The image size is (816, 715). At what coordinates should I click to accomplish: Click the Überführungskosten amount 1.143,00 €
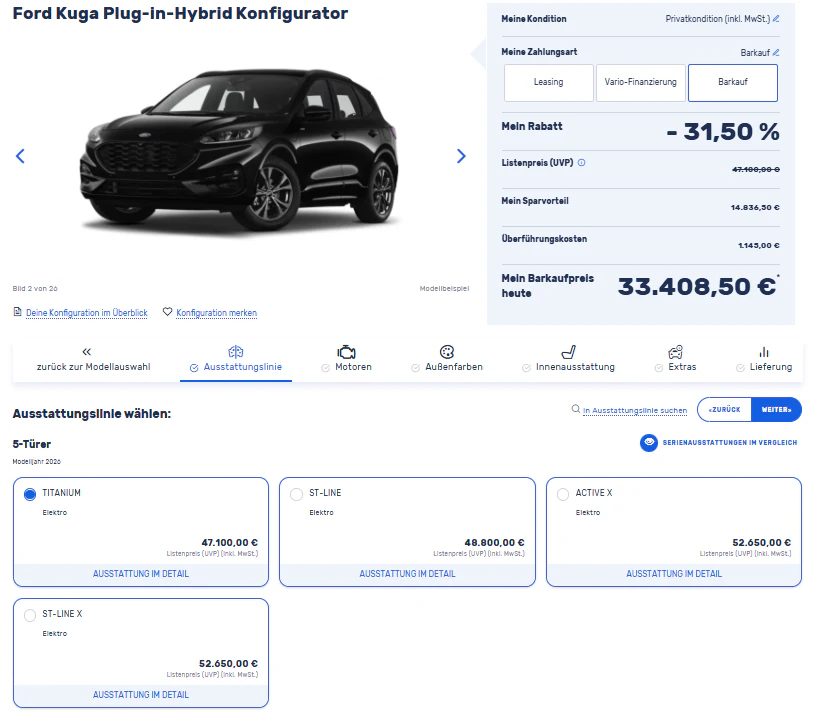click(x=759, y=246)
